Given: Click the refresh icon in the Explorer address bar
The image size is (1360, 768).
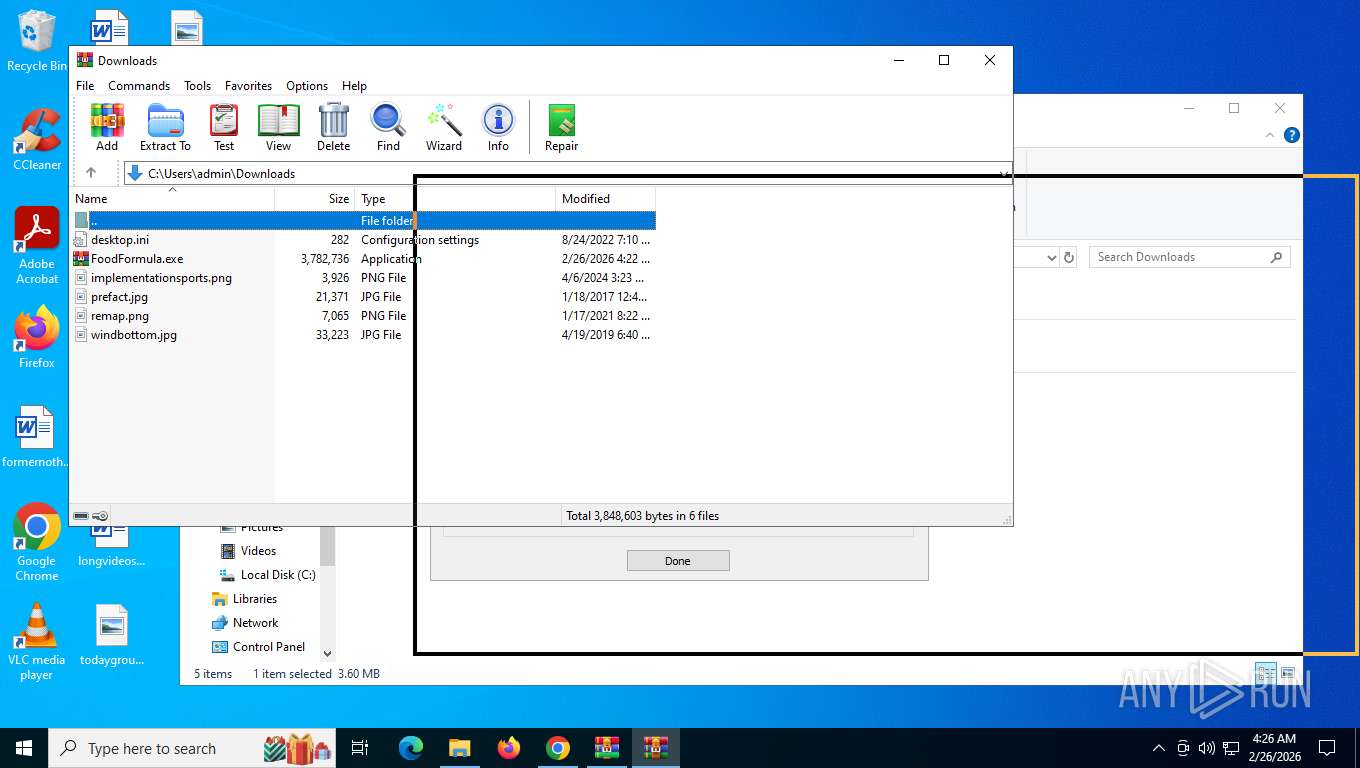Looking at the screenshot, I should coord(1069,257).
